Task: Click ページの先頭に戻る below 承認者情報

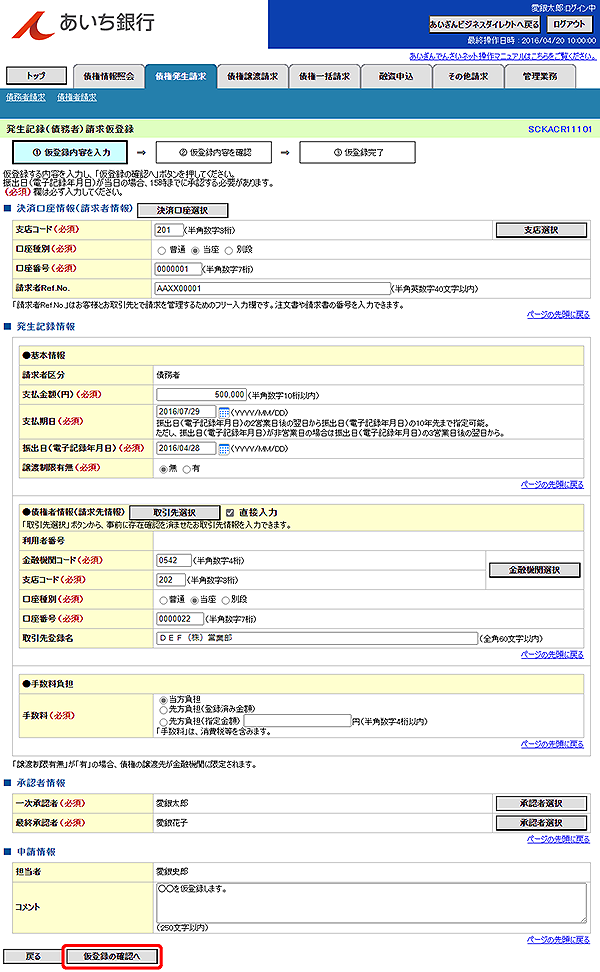Action: (x=558, y=839)
